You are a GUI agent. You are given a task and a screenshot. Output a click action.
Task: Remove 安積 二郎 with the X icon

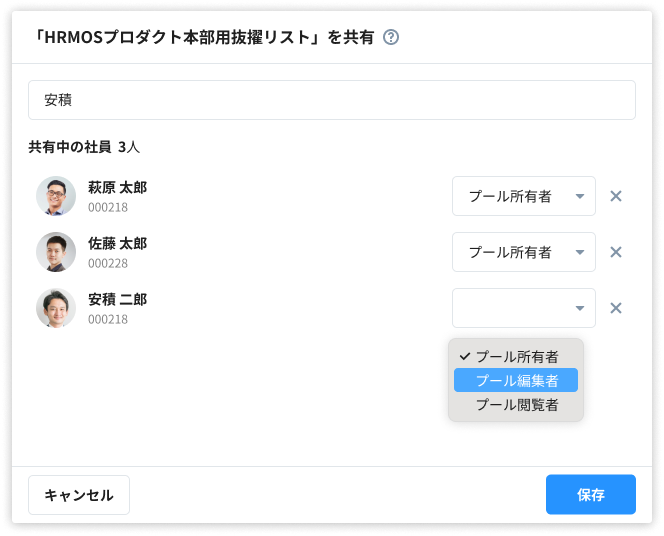[x=616, y=308]
